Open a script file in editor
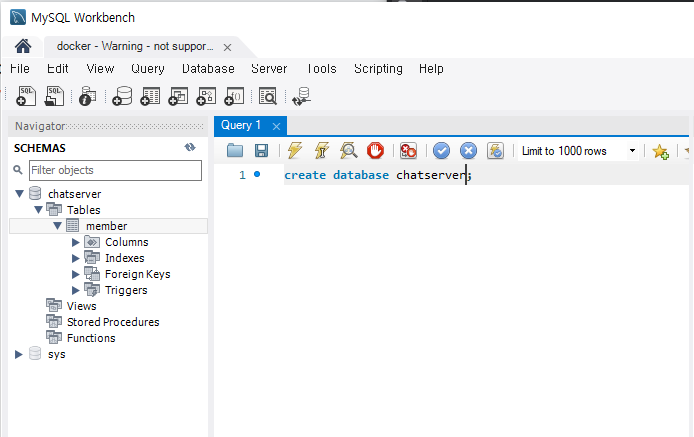 point(235,151)
